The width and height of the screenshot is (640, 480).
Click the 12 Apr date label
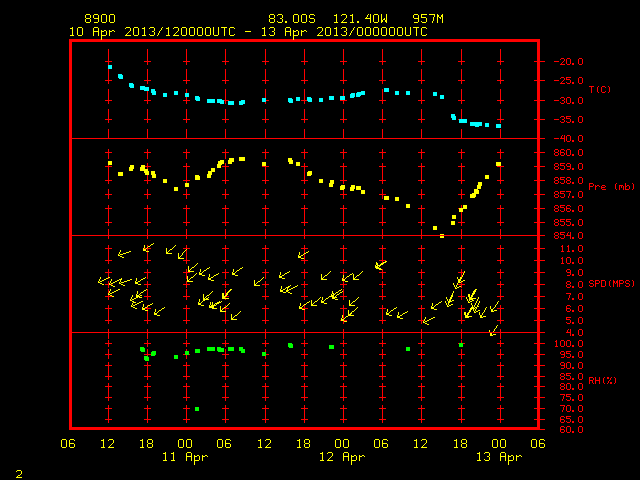342,457
